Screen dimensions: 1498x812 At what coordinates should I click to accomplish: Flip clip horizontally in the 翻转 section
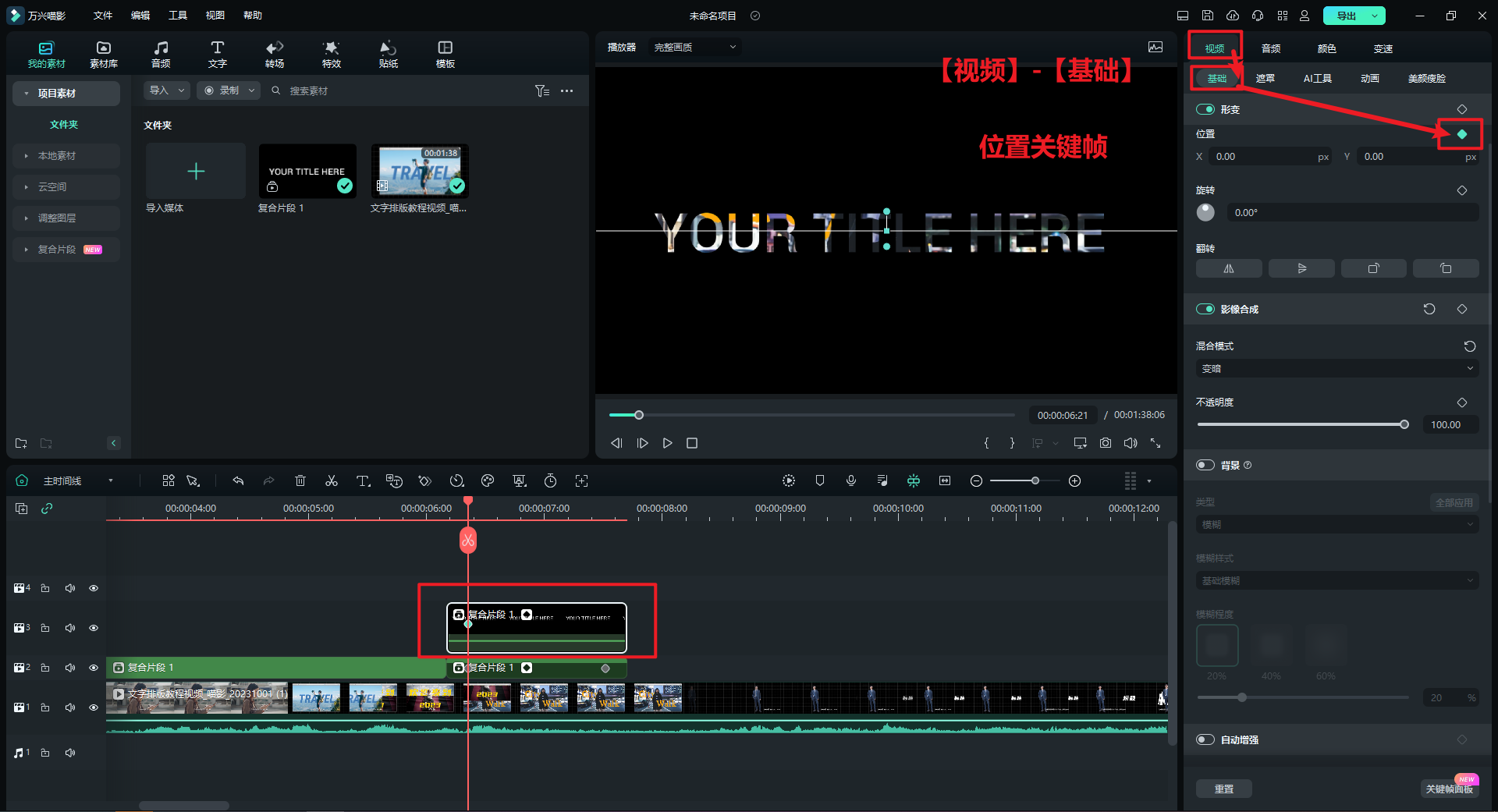[x=1229, y=268]
